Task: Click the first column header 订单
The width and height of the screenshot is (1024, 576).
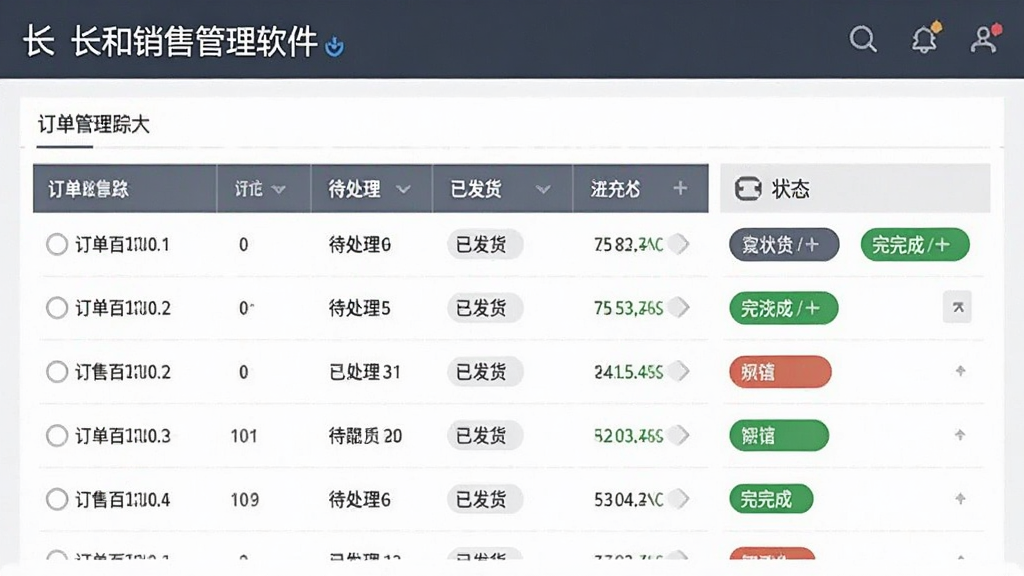Action: (125, 189)
